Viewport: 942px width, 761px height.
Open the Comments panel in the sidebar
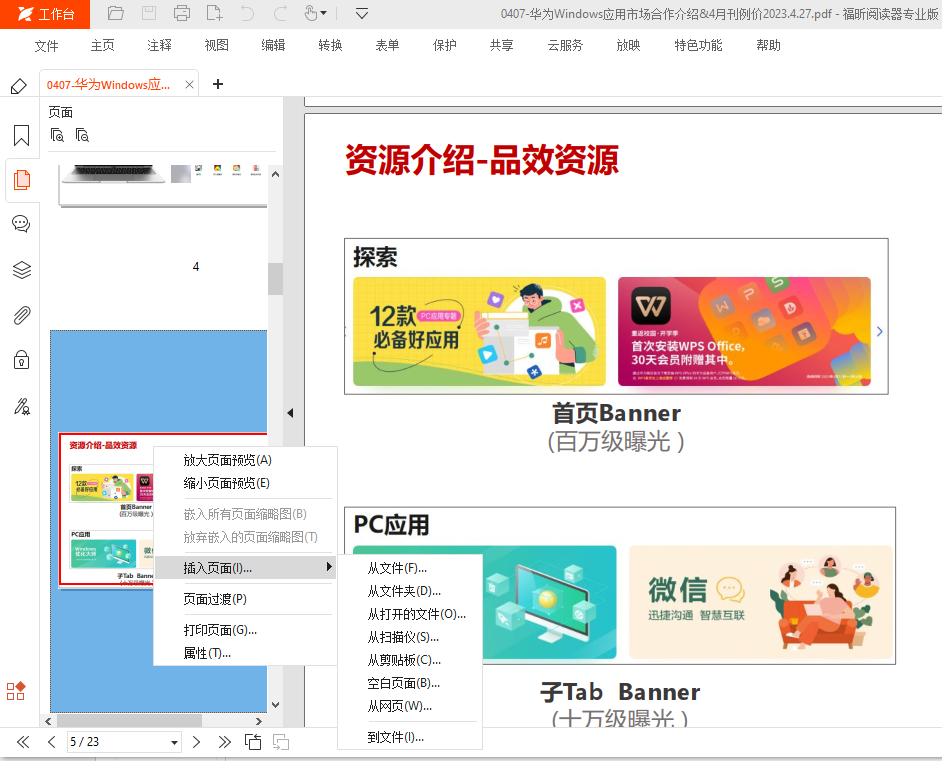22,223
